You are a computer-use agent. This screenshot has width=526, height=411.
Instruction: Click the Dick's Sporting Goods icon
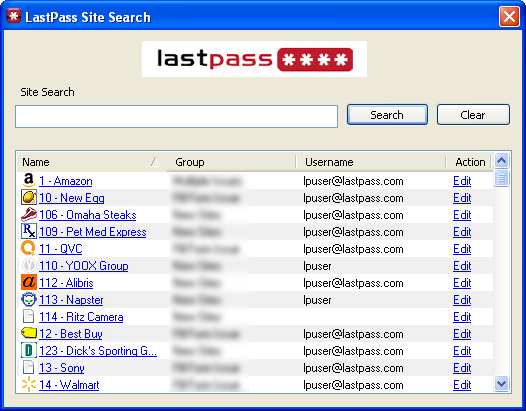pos(29,350)
